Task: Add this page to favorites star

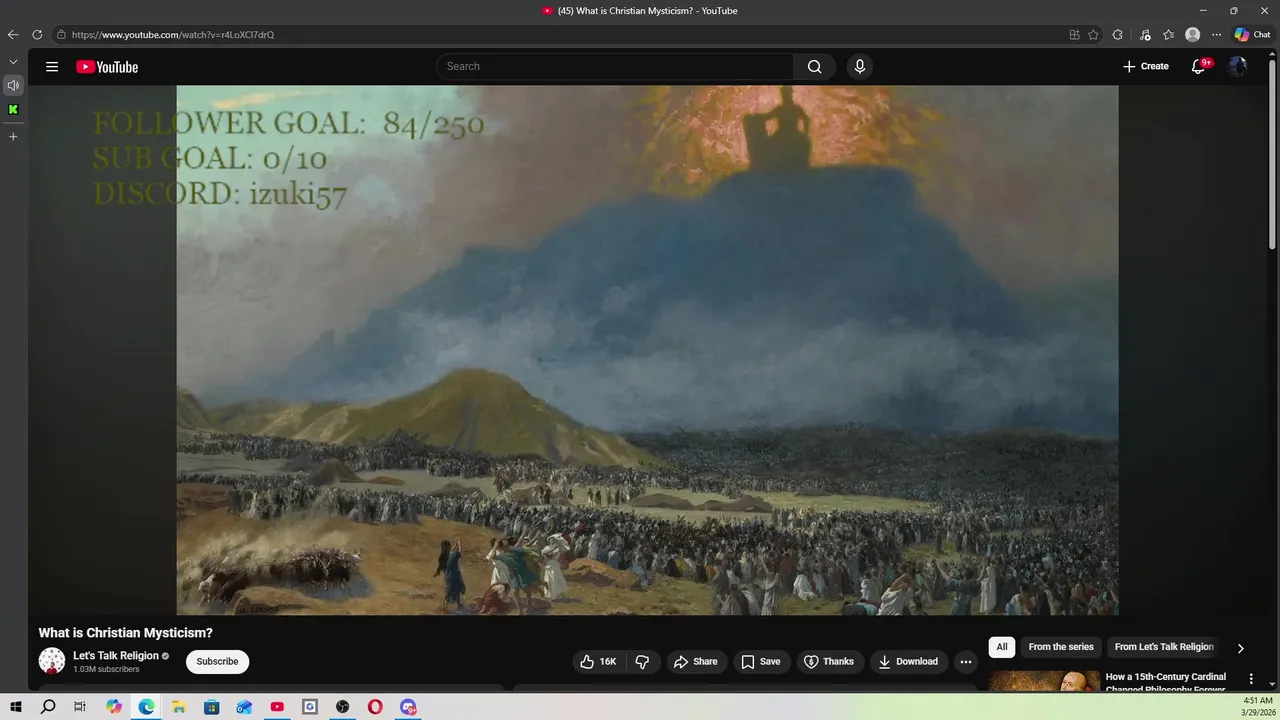Action: (1093, 34)
